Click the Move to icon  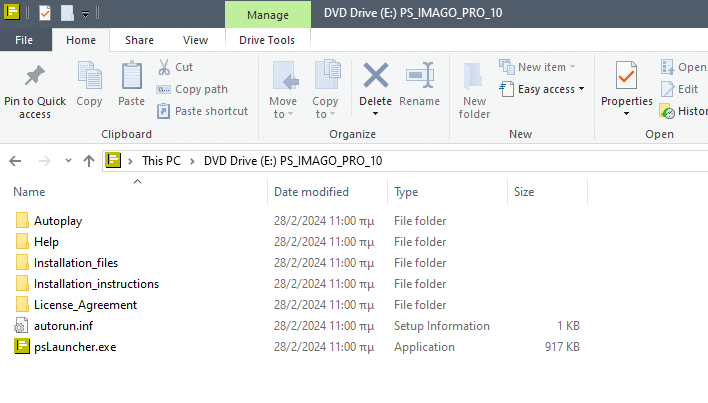click(x=285, y=75)
